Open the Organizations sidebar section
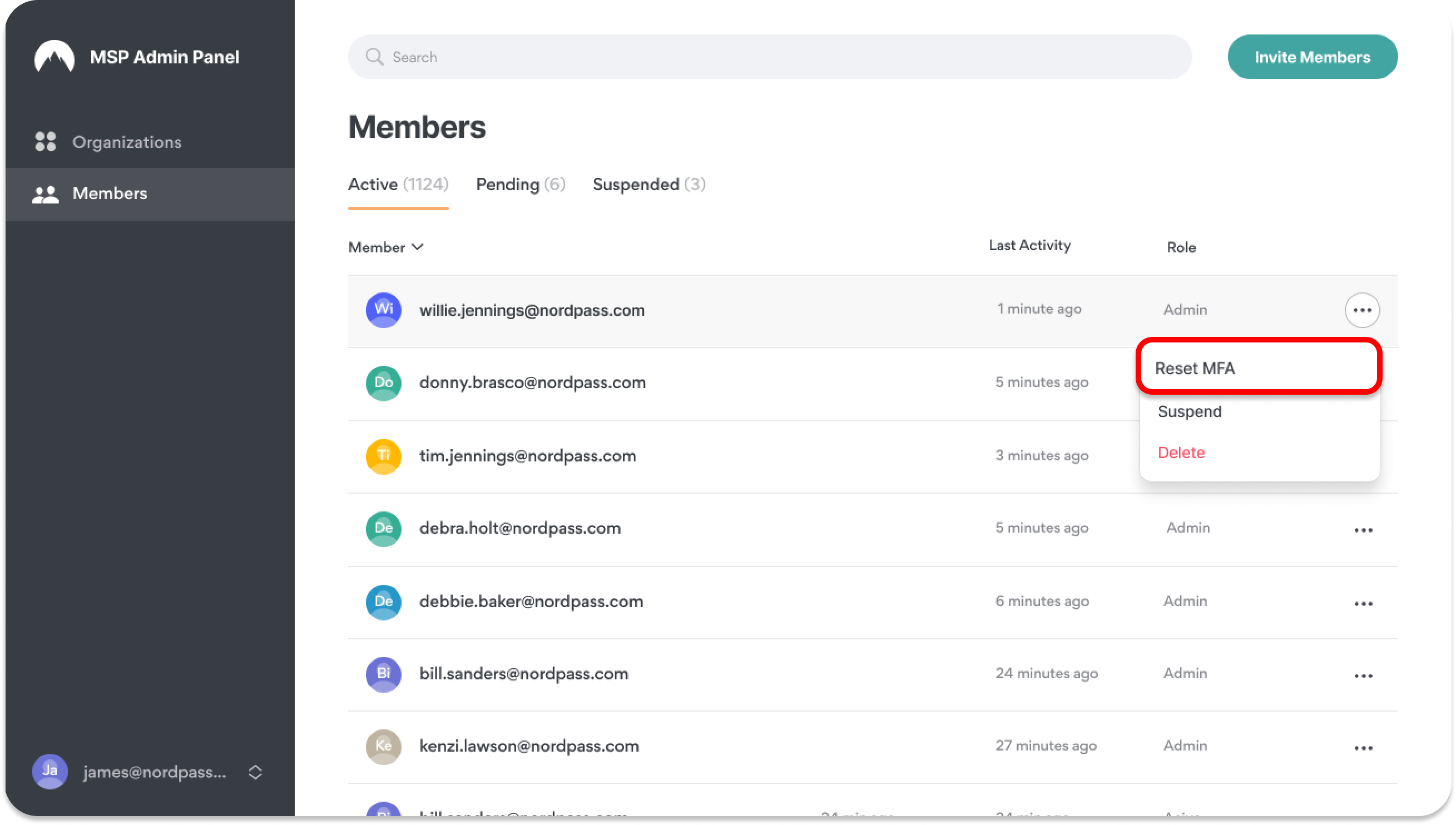 pyautogui.click(x=150, y=142)
